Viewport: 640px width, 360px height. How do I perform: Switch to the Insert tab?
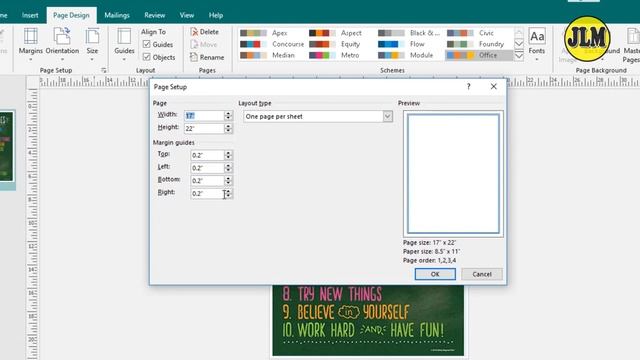(x=30, y=16)
